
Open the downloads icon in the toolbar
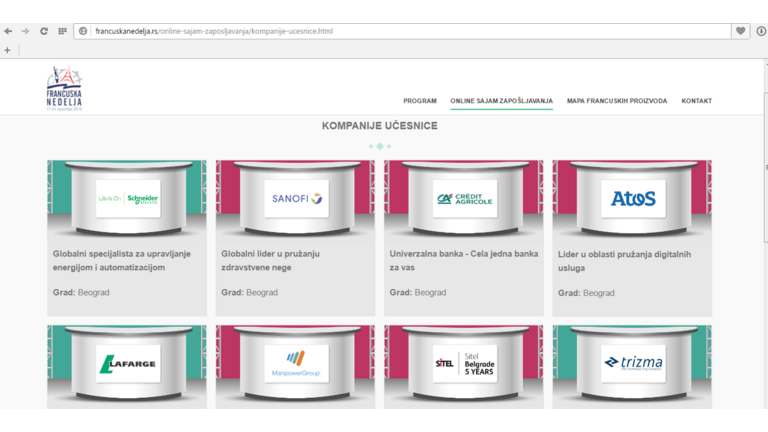pyautogui.click(x=761, y=31)
